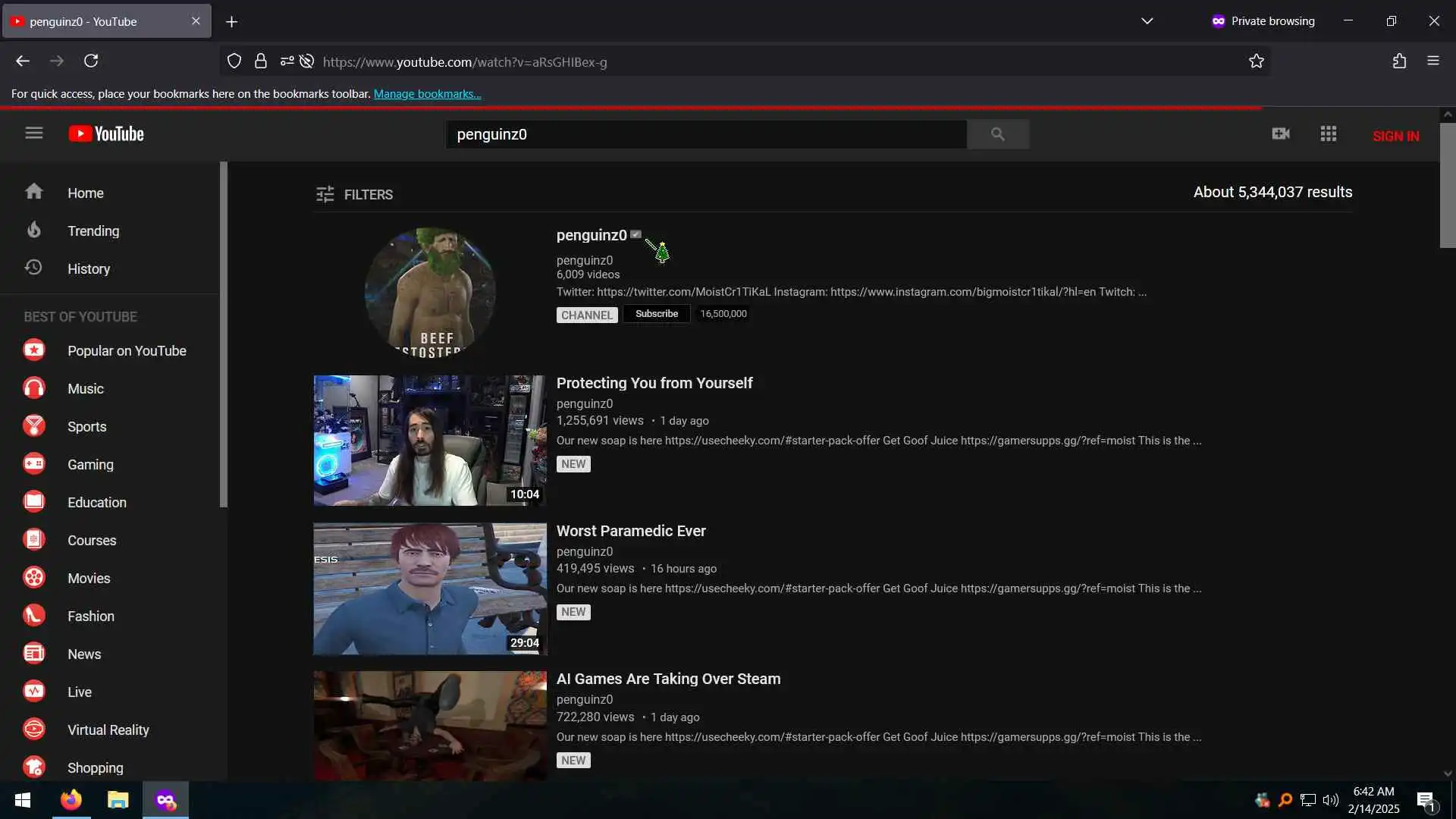Open the Virtual Reality sidebar item
This screenshot has height=819, width=1456.
108,730
